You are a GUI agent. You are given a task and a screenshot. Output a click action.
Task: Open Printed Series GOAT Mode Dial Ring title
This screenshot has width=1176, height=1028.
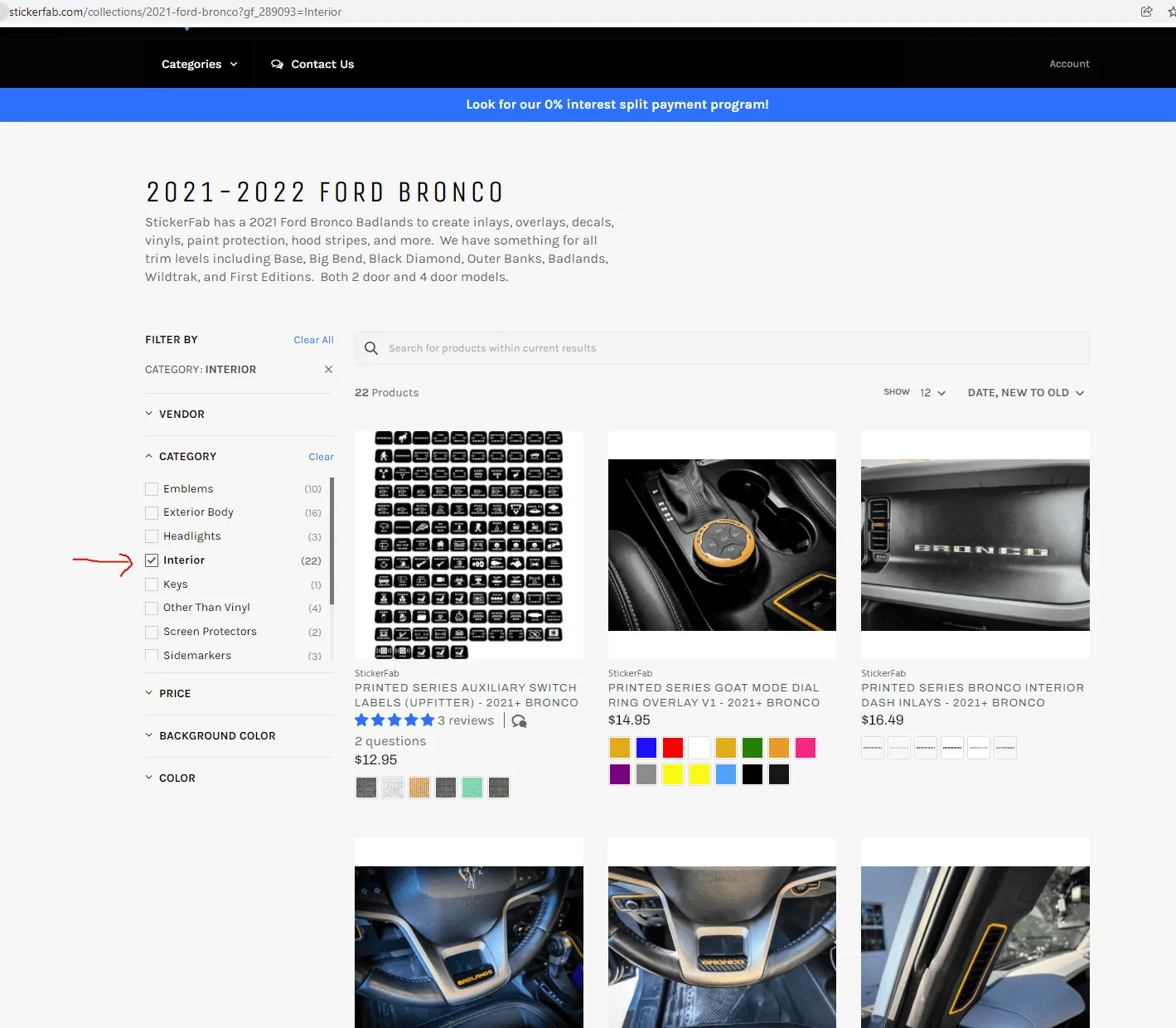pyautogui.click(x=714, y=695)
